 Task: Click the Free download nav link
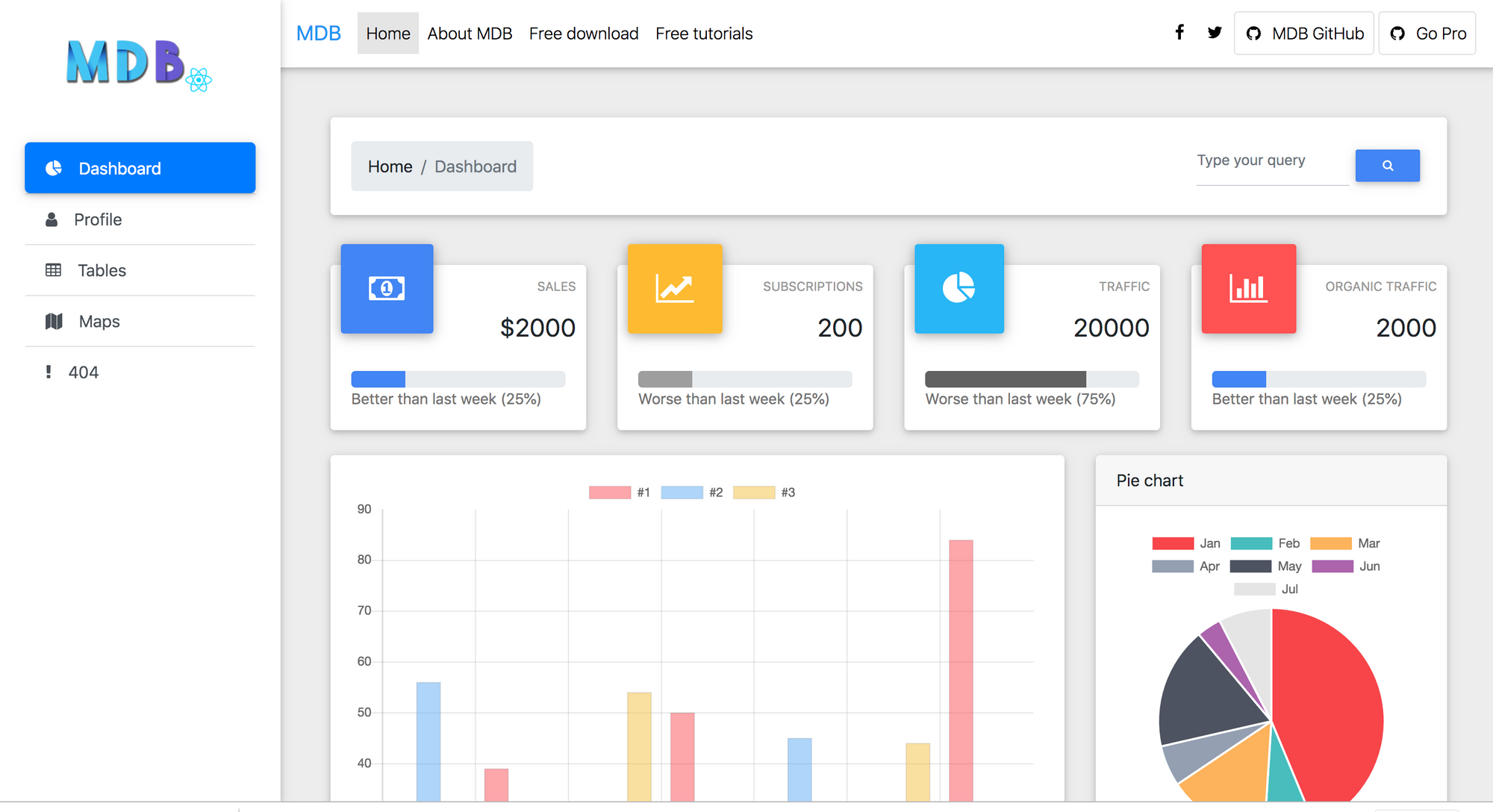click(584, 32)
